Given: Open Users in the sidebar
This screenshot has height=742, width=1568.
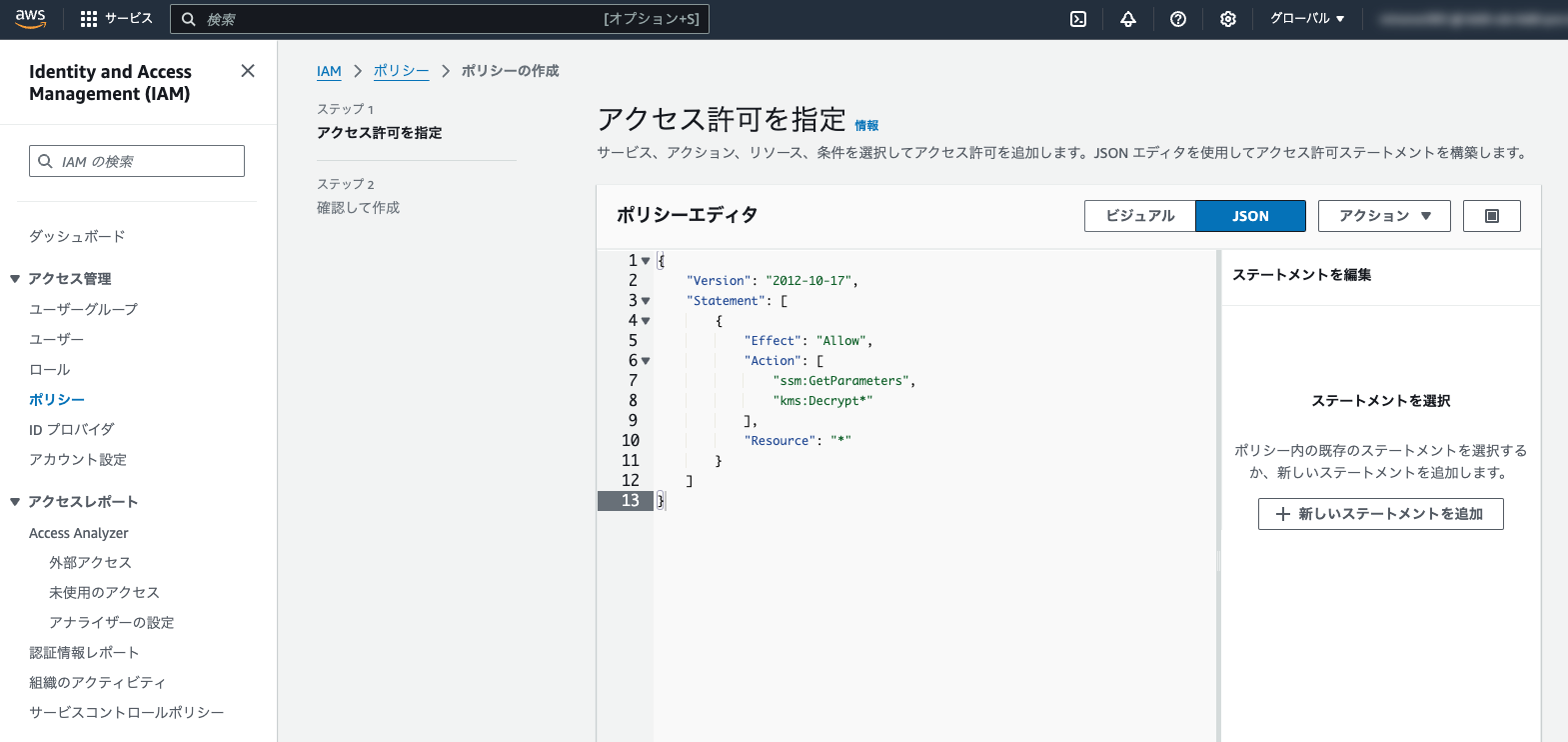Looking at the screenshot, I should (56, 340).
